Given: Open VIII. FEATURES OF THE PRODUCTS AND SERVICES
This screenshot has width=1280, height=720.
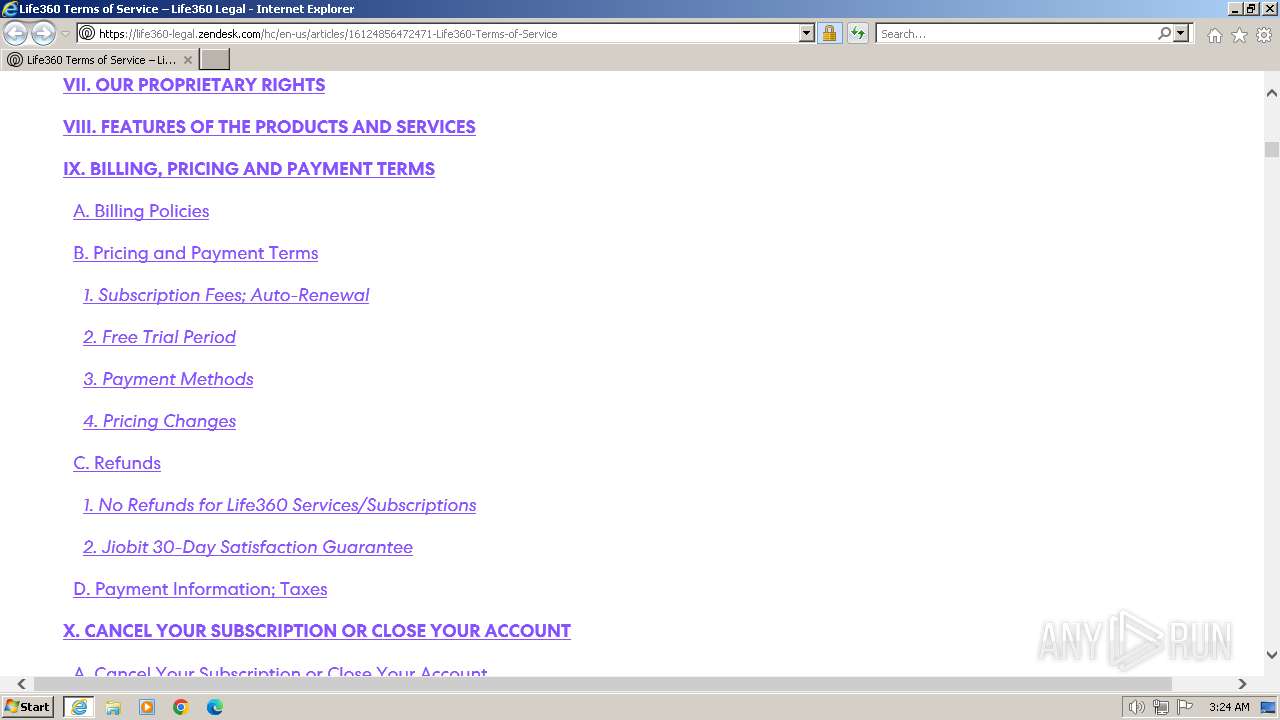Looking at the screenshot, I should click(x=269, y=127).
